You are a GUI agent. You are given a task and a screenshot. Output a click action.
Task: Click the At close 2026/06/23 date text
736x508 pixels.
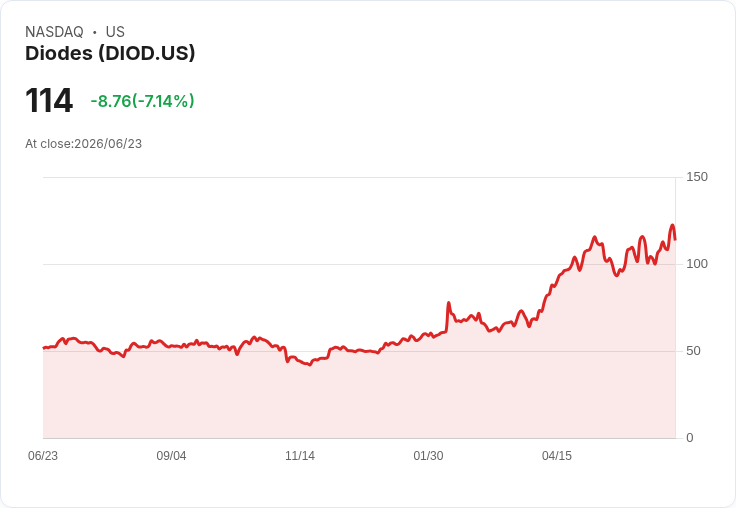tap(84, 144)
